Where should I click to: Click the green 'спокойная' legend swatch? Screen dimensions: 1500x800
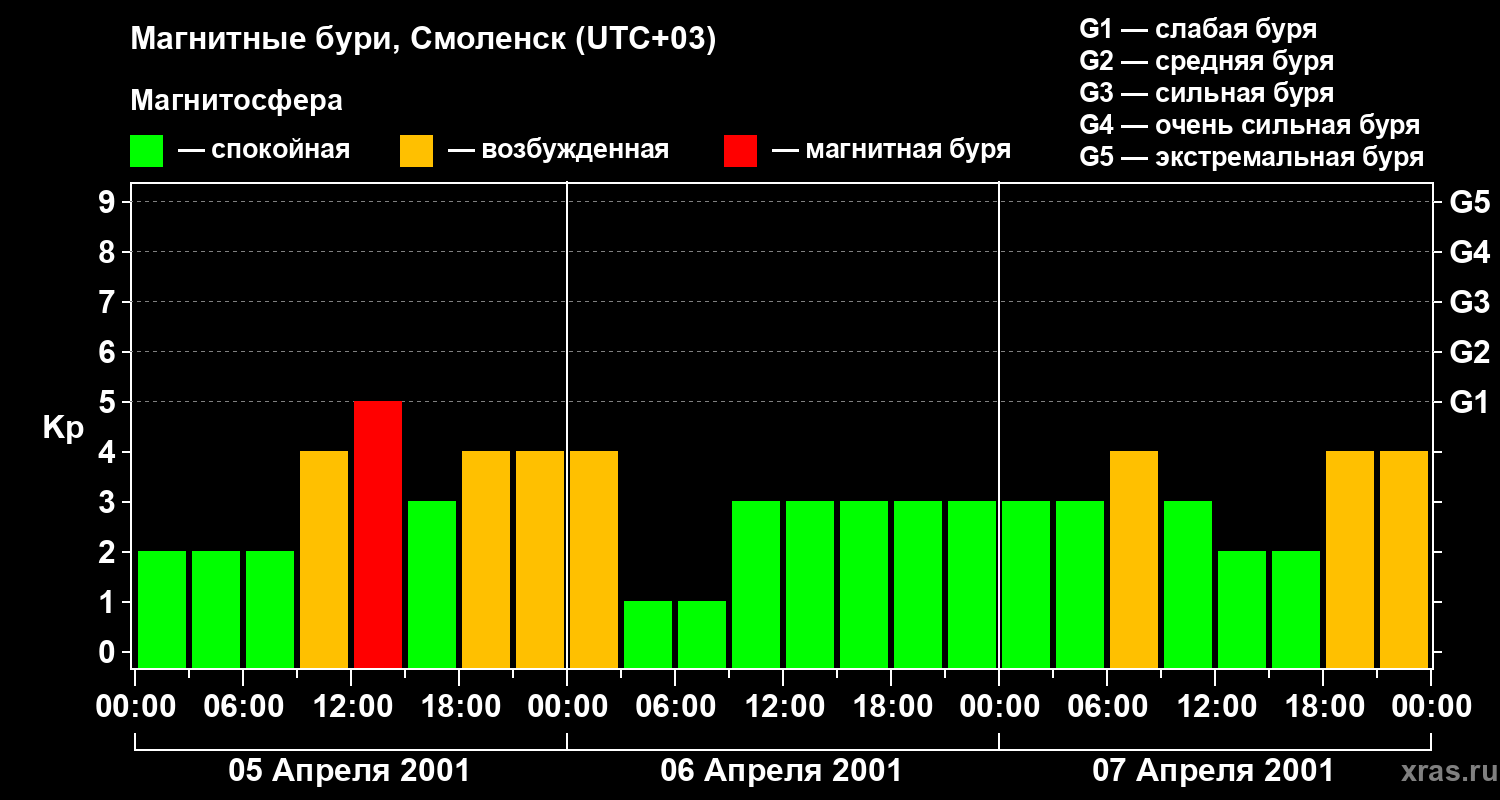[x=147, y=151]
